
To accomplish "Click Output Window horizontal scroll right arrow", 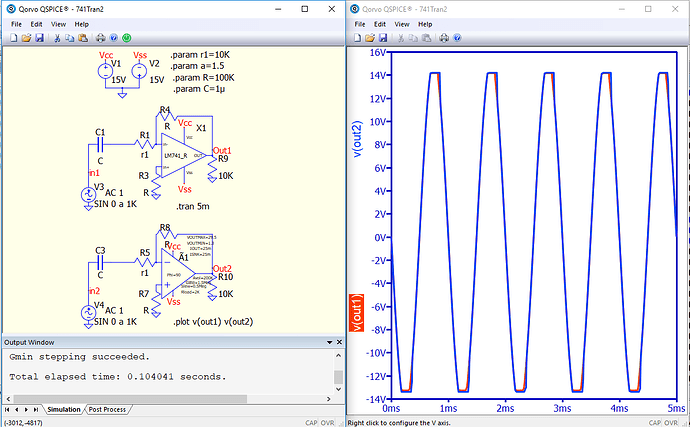I will (x=328, y=399).
